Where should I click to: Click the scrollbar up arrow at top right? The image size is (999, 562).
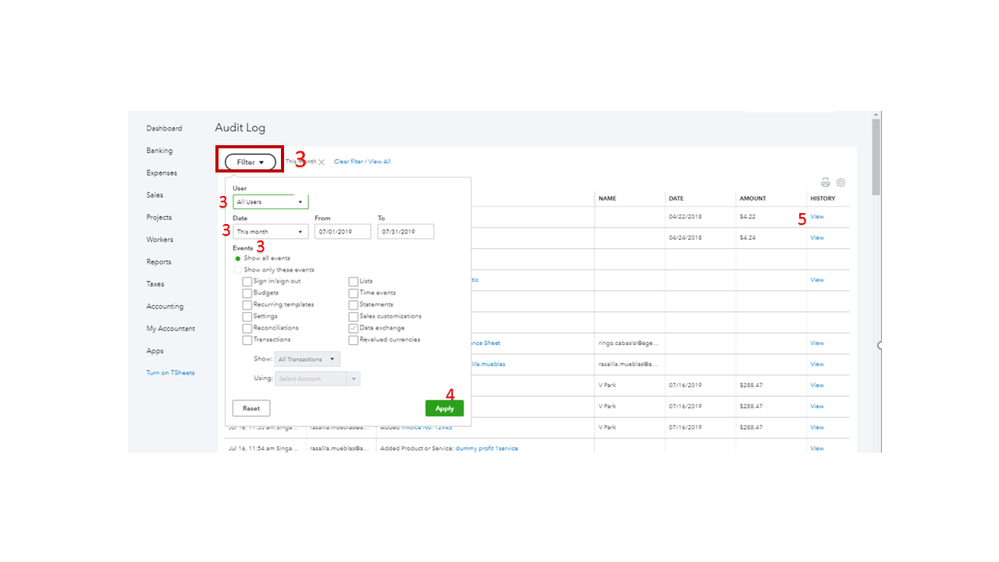[x=877, y=115]
